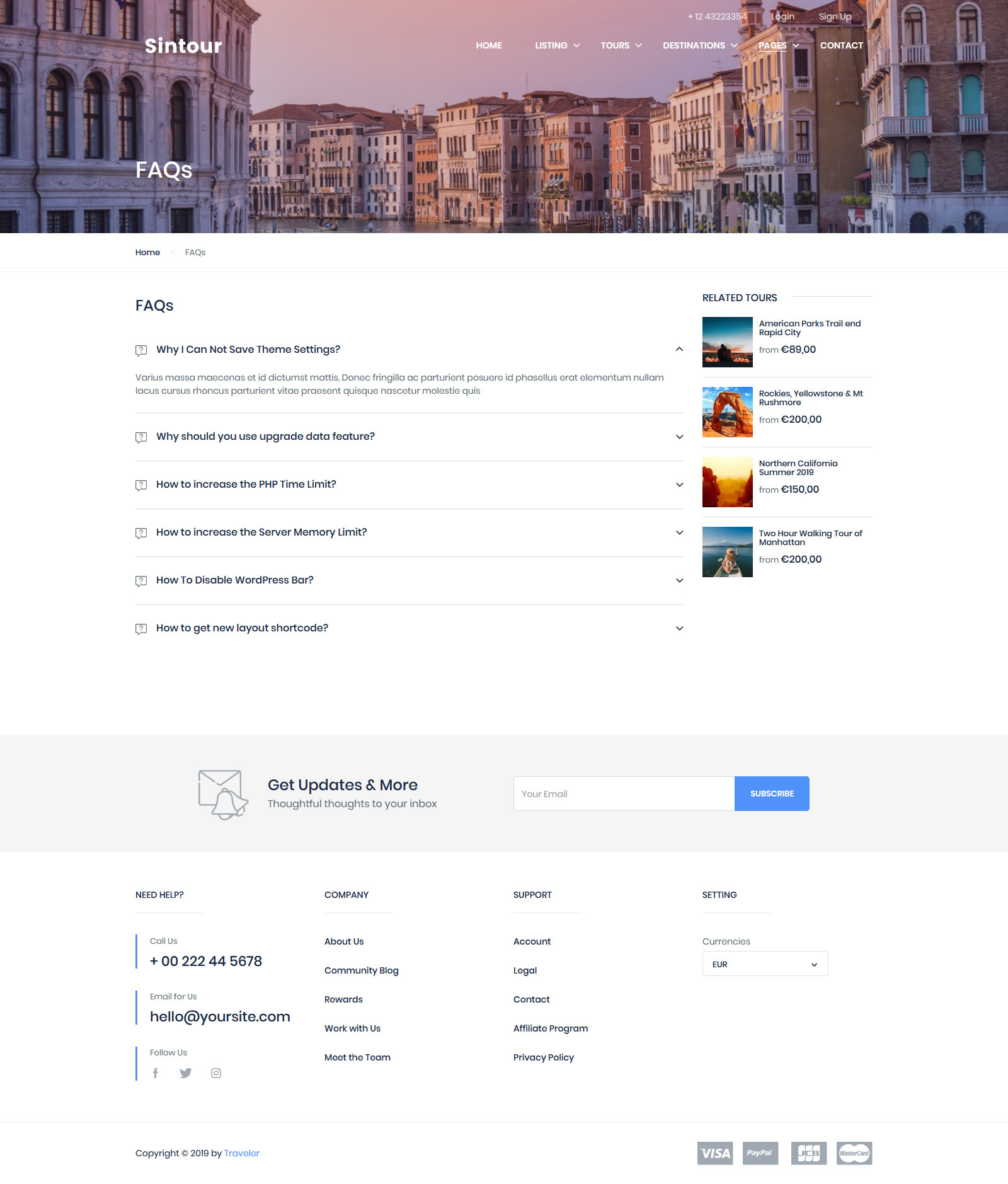Open Rockies, Yellowstone & Mt Rushmore title
Screen dimensions: 1008x1184
(811, 398)
